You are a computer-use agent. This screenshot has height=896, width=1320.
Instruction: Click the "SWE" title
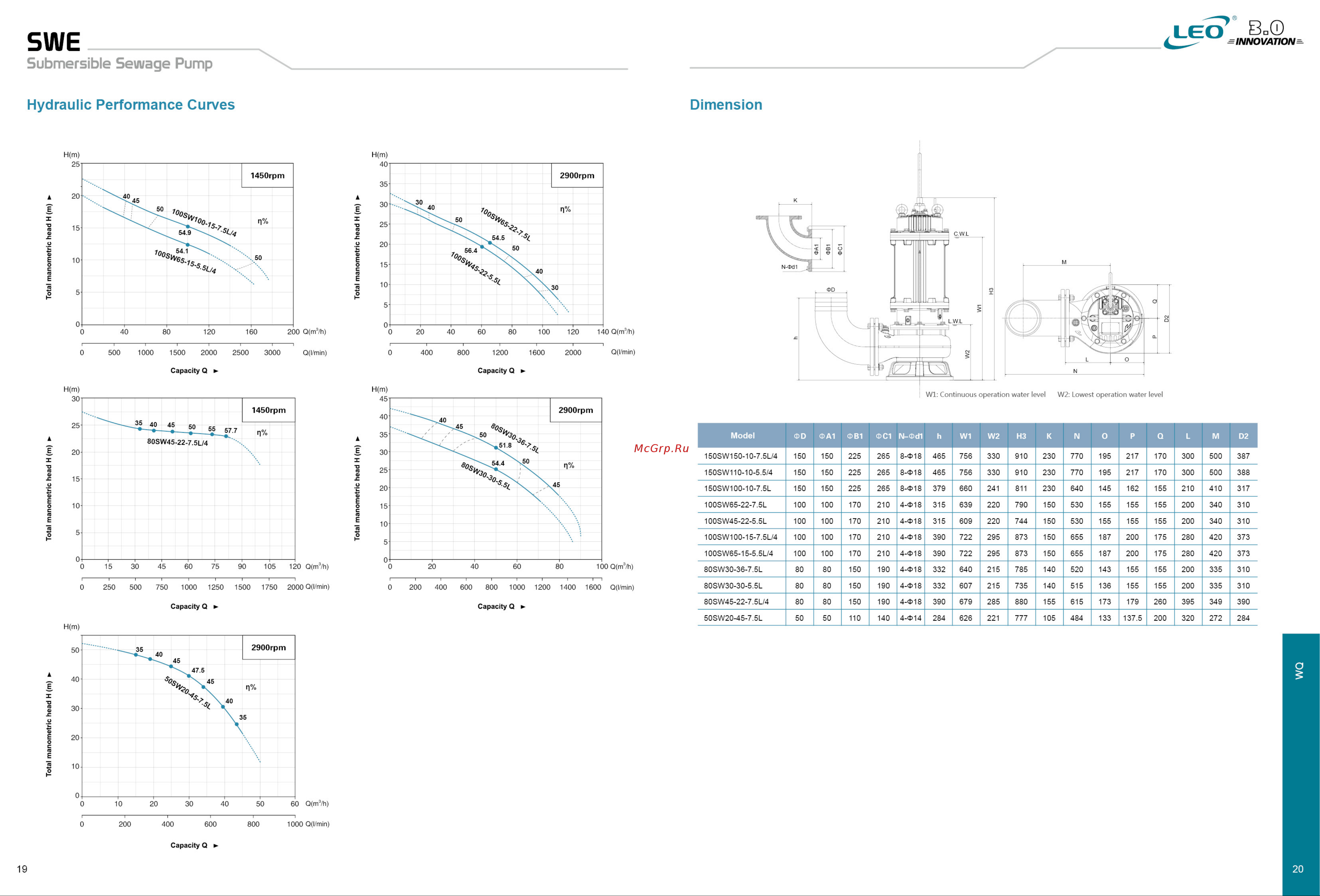click(x=53, y=42)
